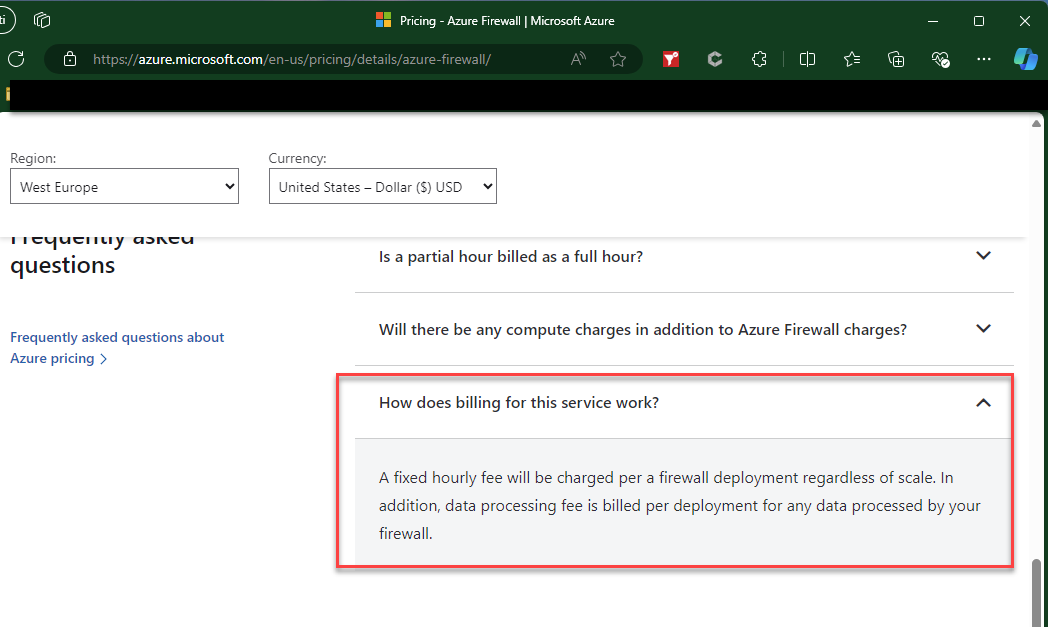This screenshot has width=1048, height=627.
Task: Open Frequently asked questions about Azure pricing link
Action: [x=117, y=348]
